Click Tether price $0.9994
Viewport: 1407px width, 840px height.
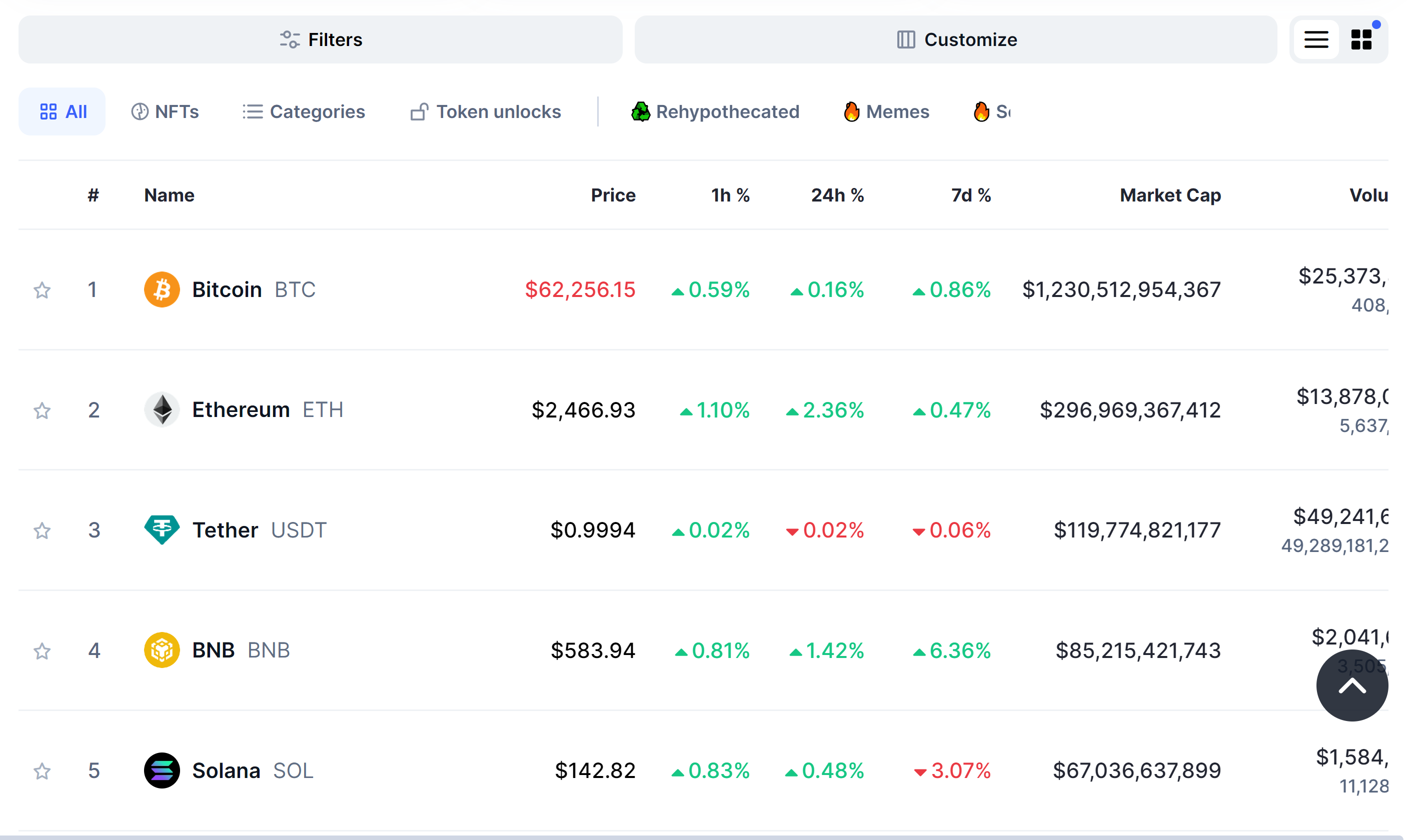pyautogui.click(x=593, y=530)
